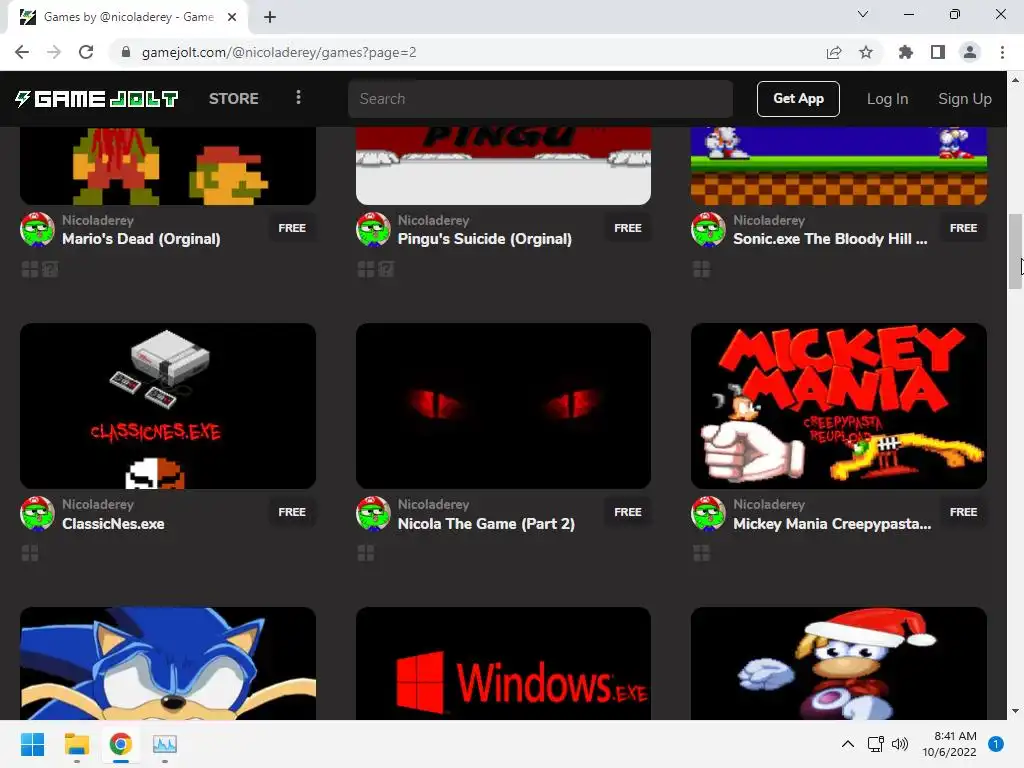This screenshot has height=768, width=1024.
Task: Click Nicoladerey avatar by Sonic.exe
Action: [708, 229]
